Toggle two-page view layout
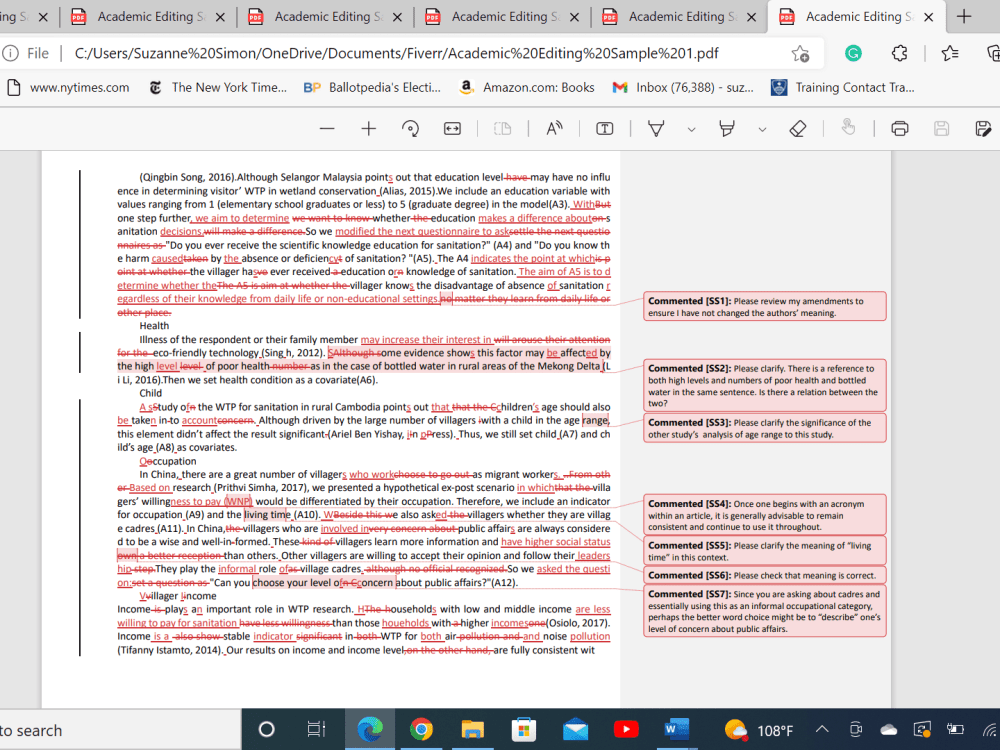The image size is (1000, 750). (x=501, y=128)
